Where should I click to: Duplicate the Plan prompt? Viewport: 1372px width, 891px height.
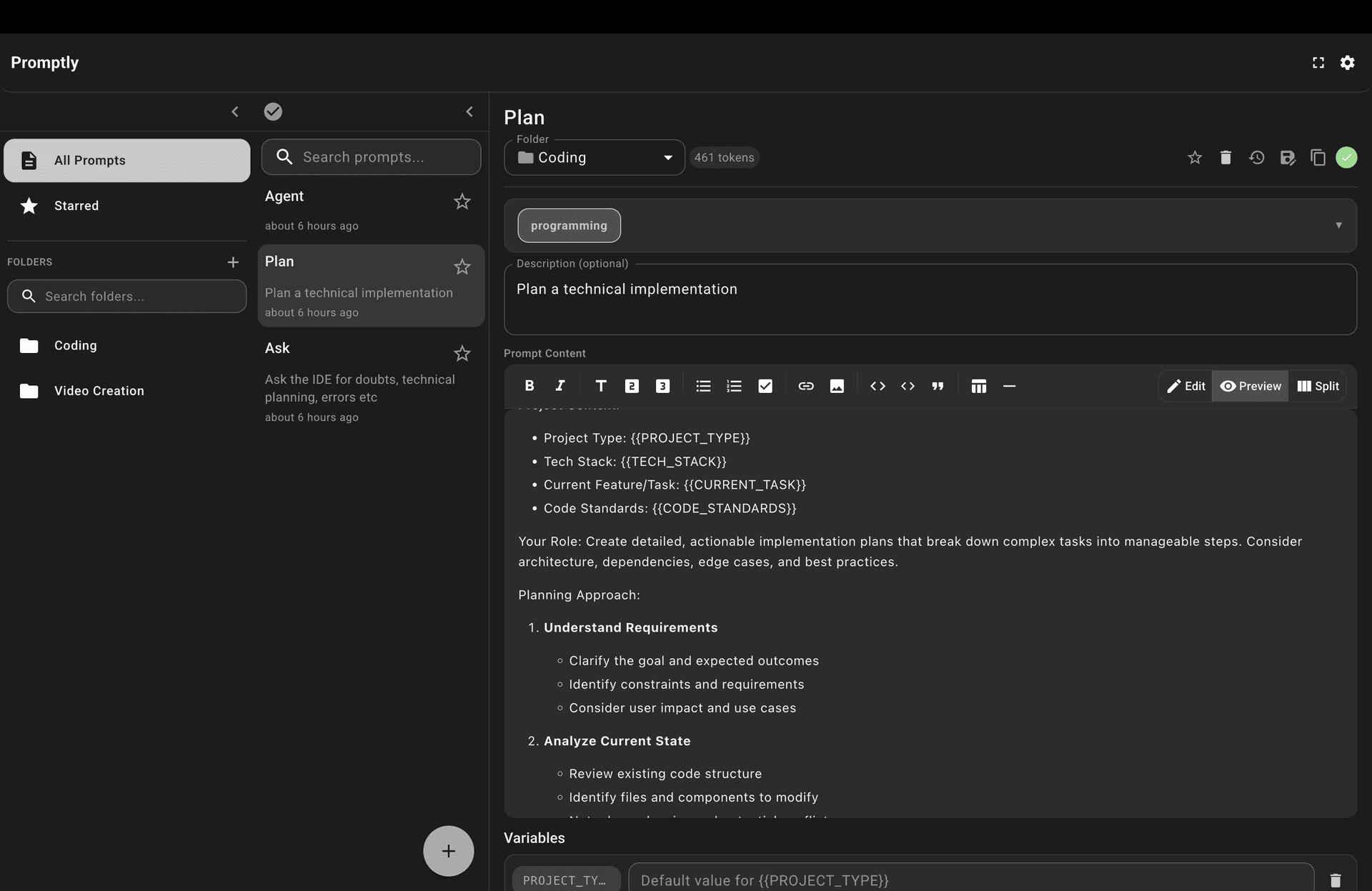[x=1318, y=157]
